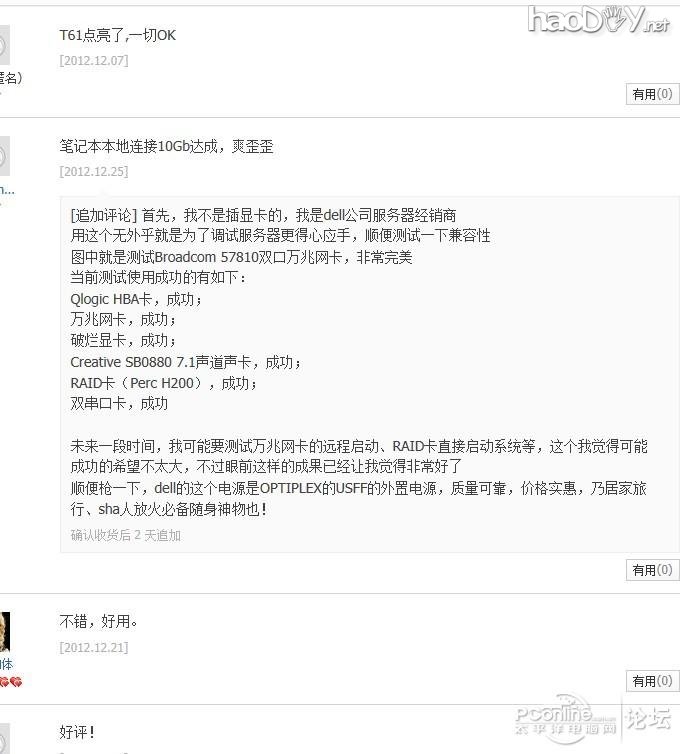The image size is (680, 754).
Task: Open the truncated blue username ending in n...
Action: click(7, 189)
